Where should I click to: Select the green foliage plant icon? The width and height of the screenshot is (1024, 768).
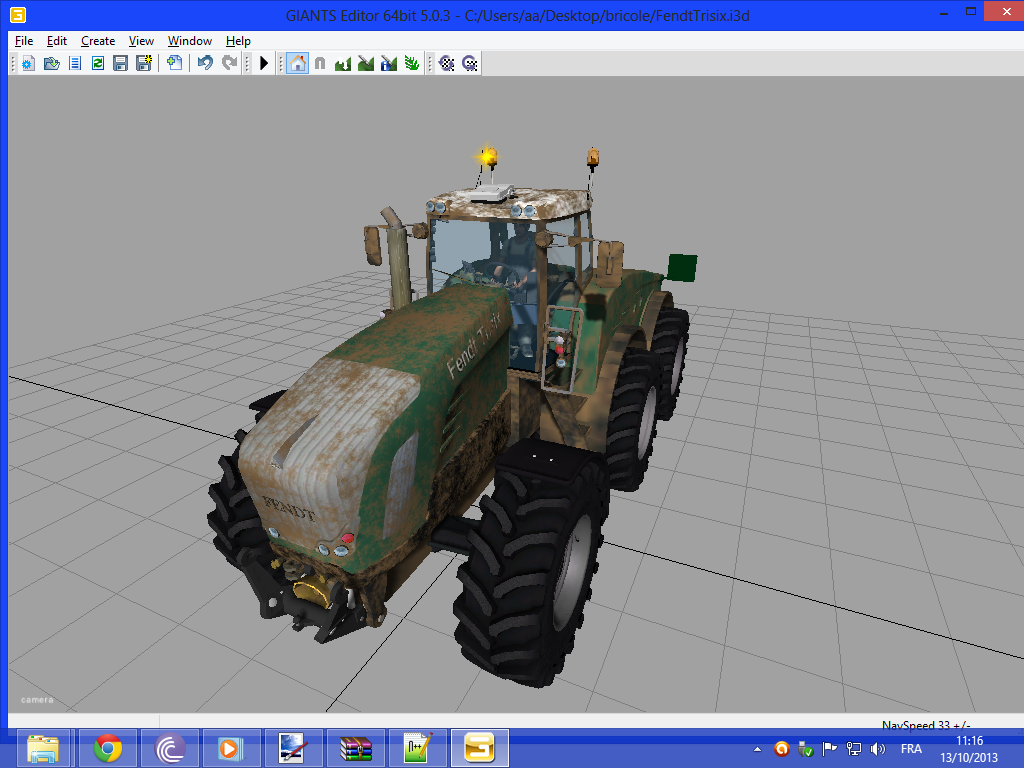(x=411, y=63)
